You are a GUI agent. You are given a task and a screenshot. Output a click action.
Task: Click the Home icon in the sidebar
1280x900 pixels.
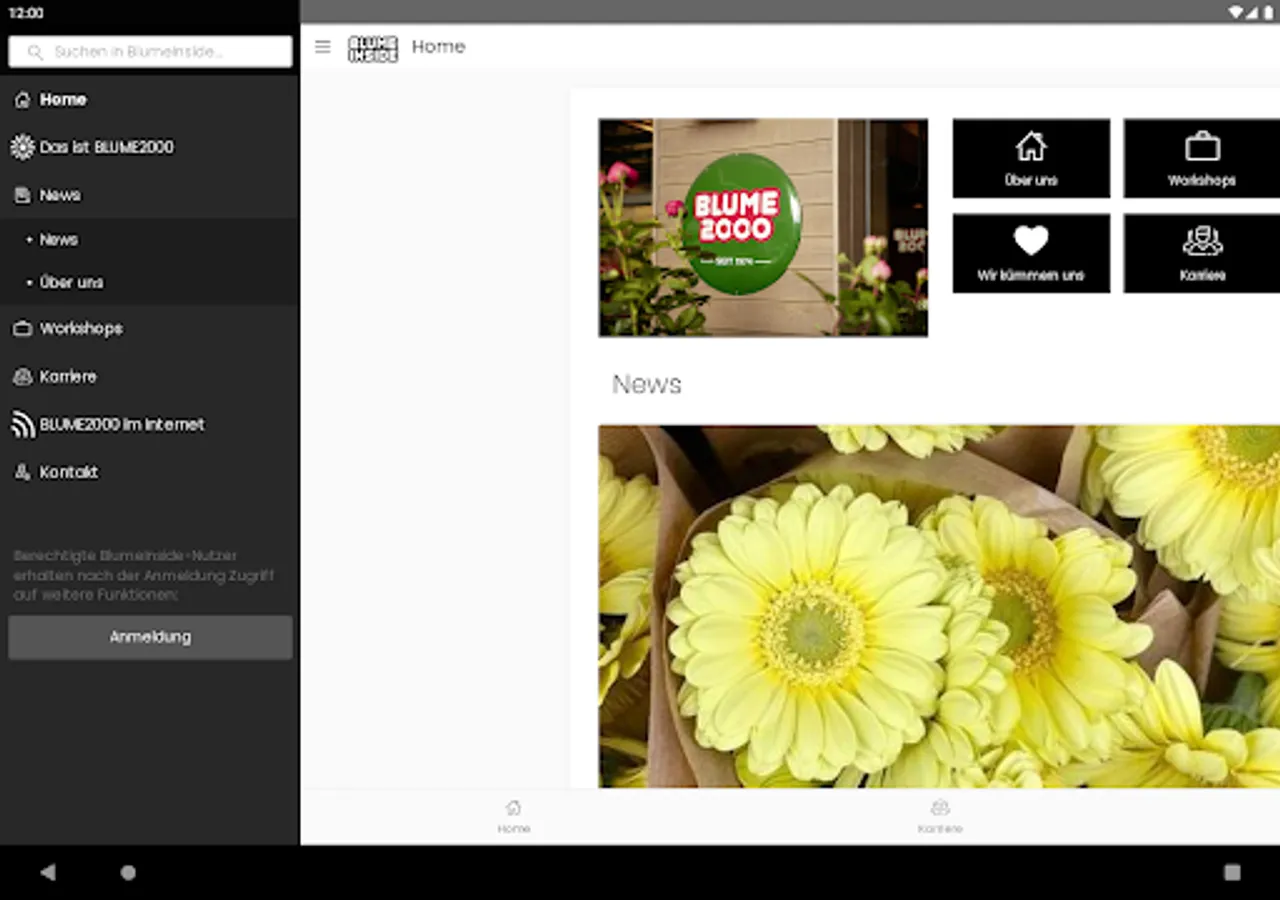coord(22,100)
